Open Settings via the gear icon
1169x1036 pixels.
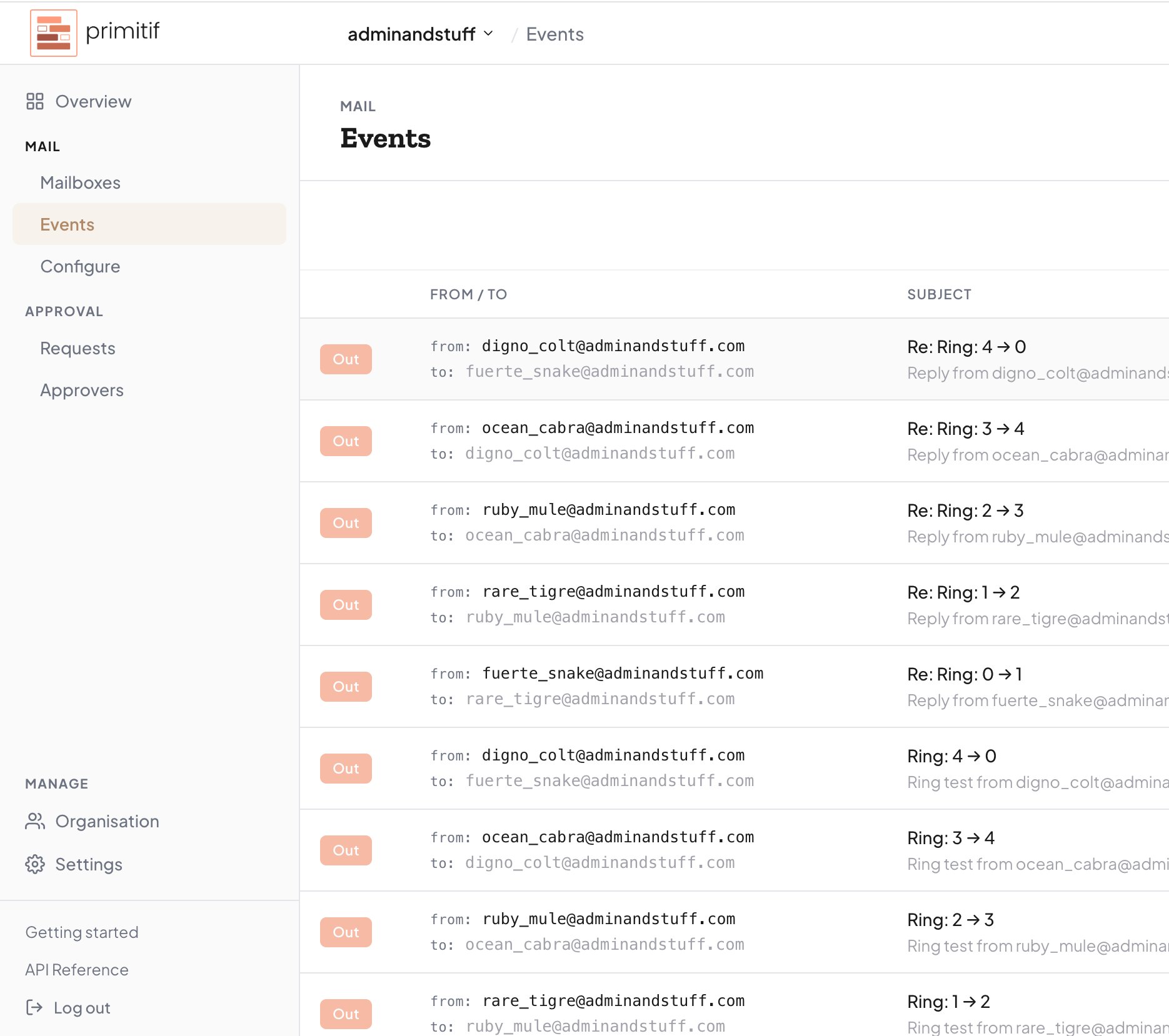click(x=36, y=864)
